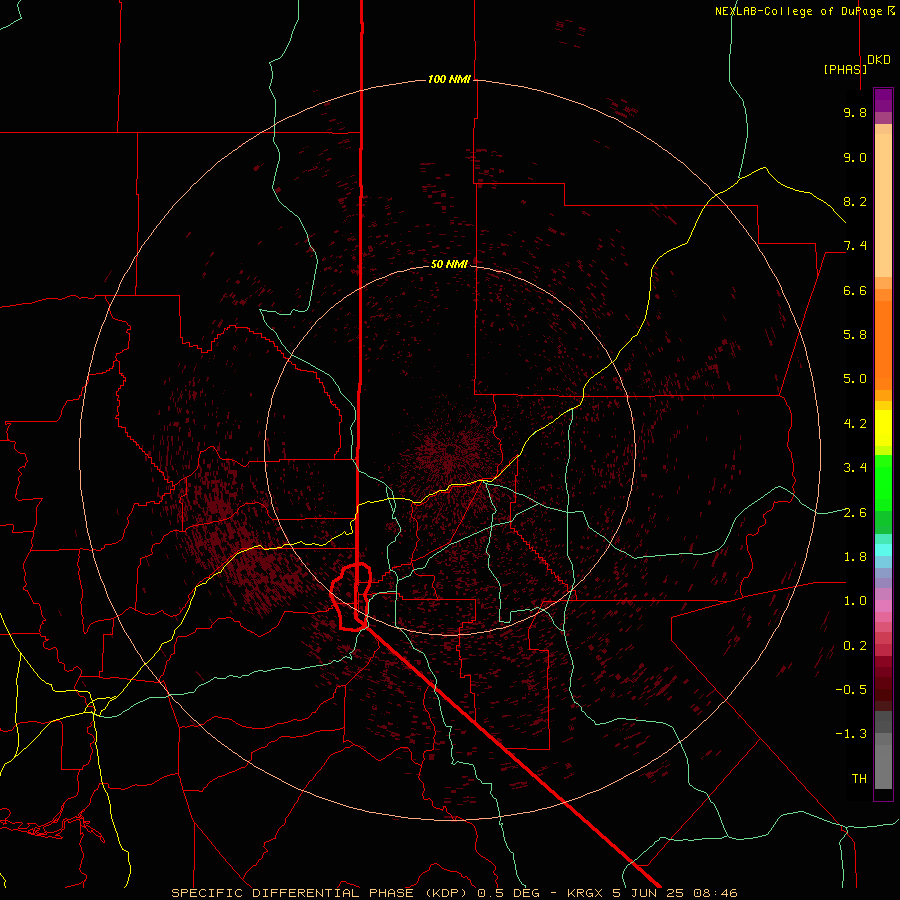Click the -0.5 color scale value

pyautogui.click(x=851, y=690)
